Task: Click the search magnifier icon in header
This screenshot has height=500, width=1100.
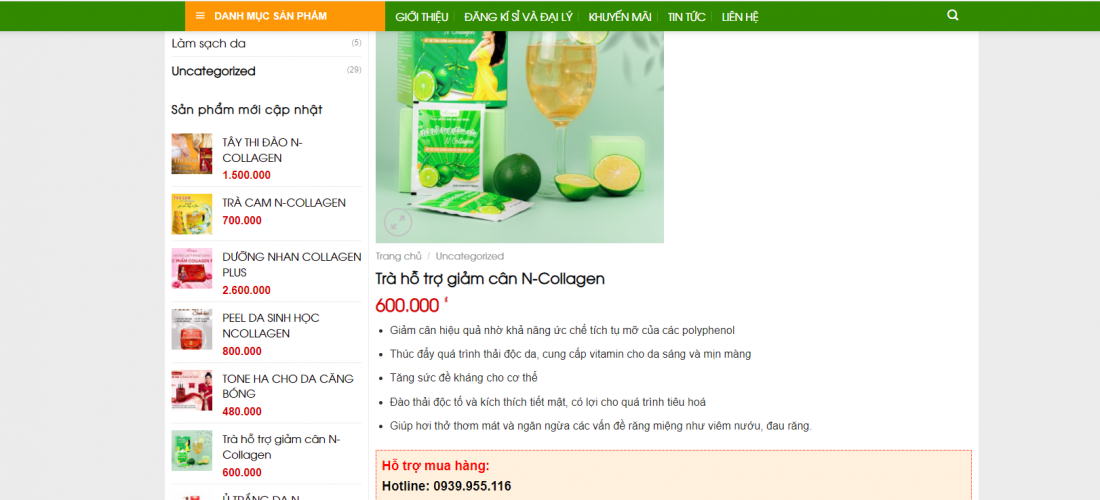Action: coord(952,15)
